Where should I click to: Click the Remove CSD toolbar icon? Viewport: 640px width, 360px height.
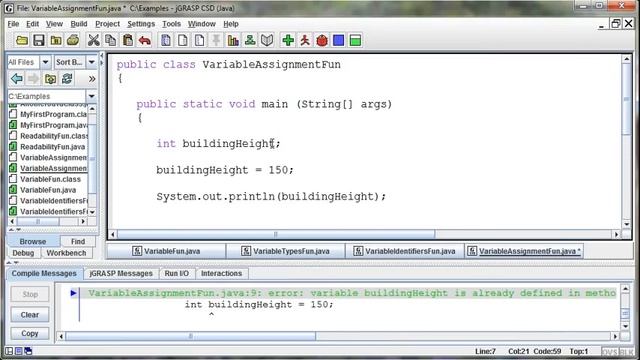point(183,40)
